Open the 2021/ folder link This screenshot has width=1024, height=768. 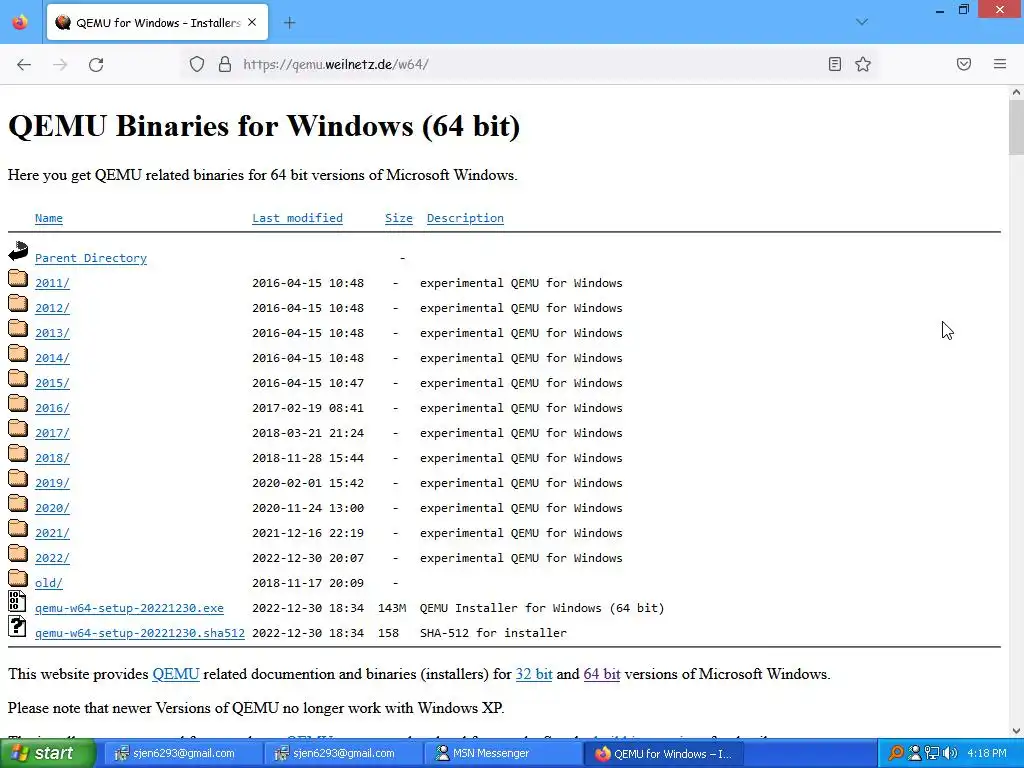52,534
